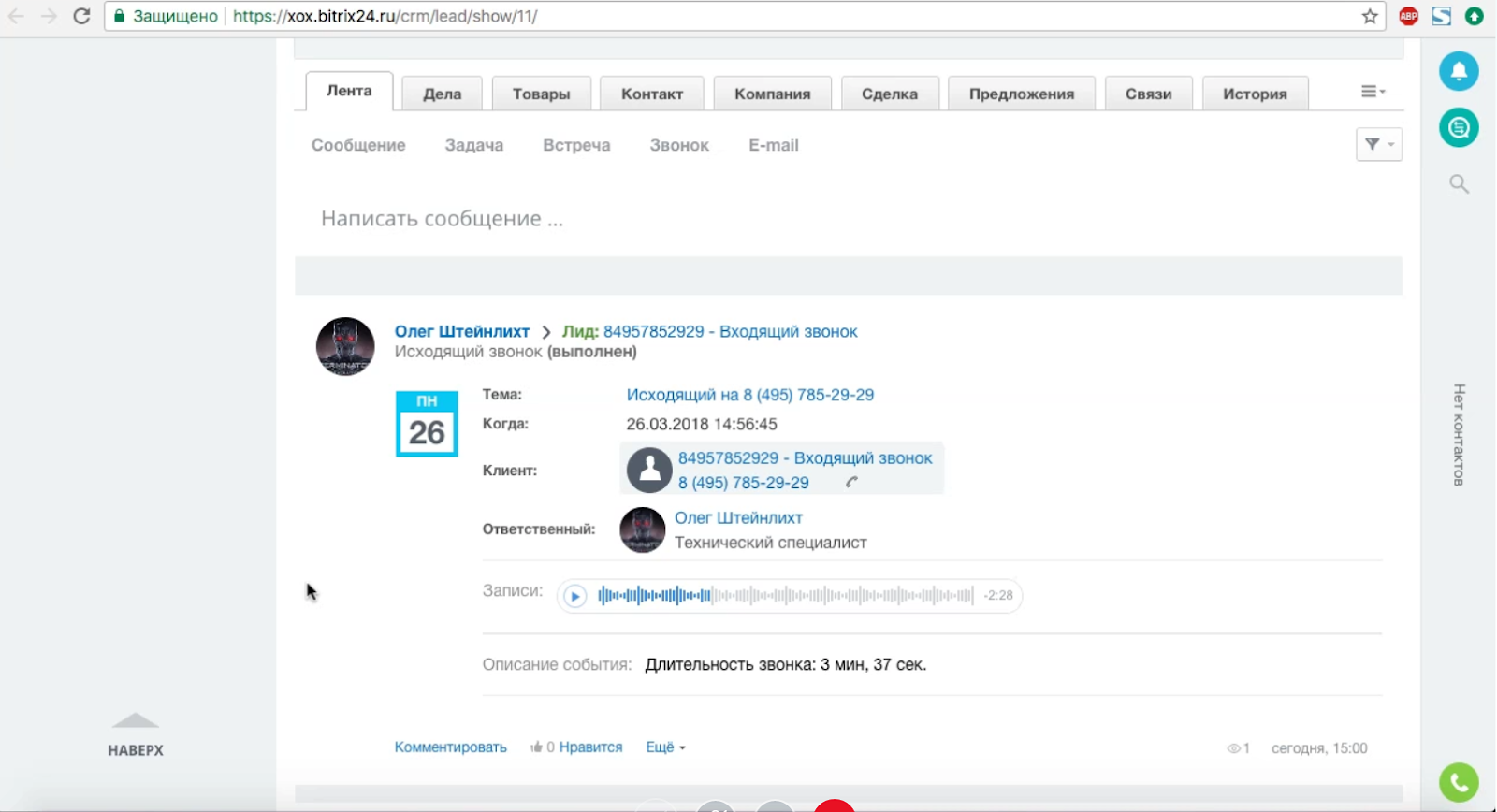1497x812 pixels.
Task: Click the job title Технический специалист
Action: click(x=771, y=543)
